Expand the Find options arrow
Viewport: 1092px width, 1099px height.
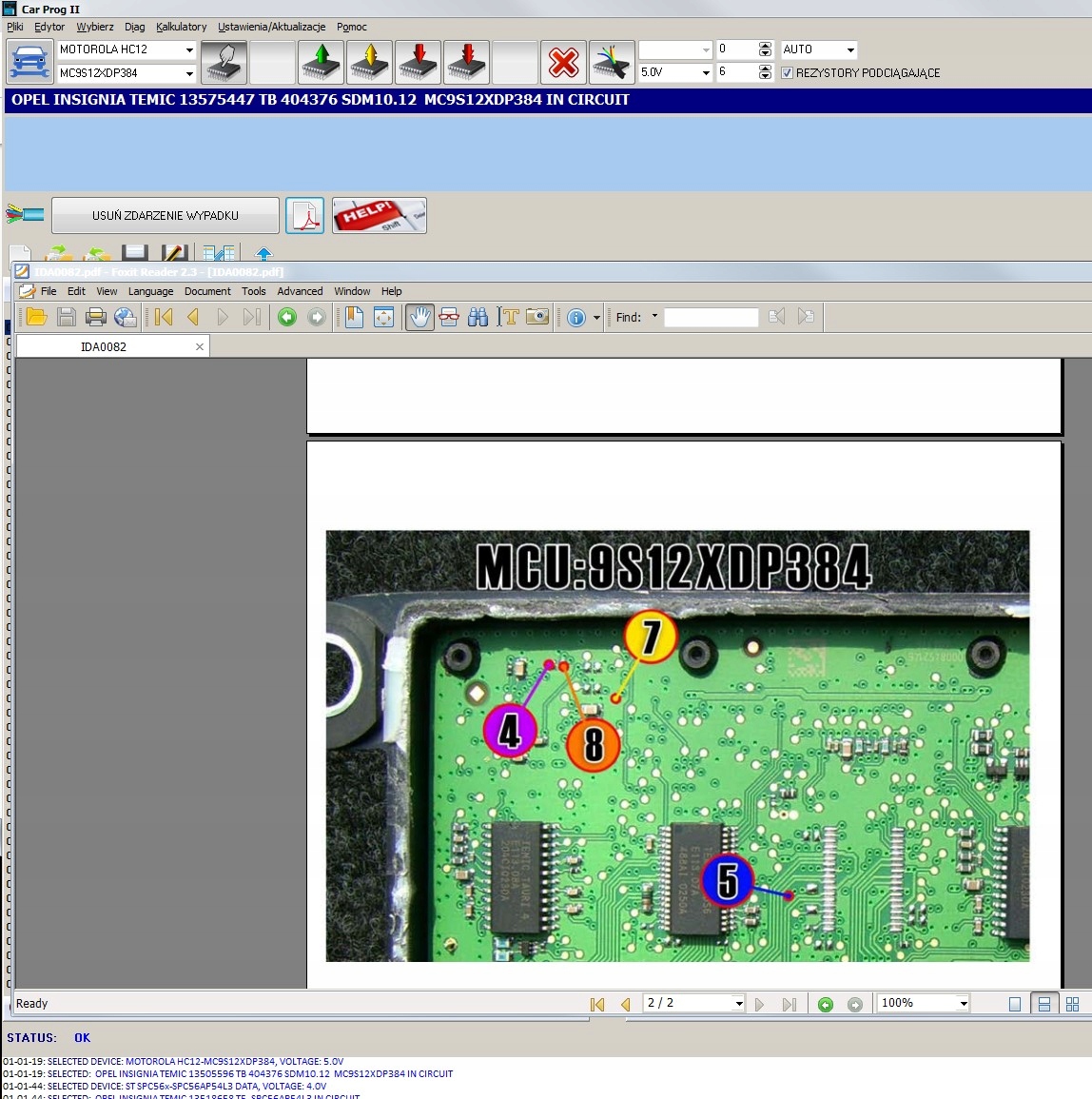click(654, 316)
